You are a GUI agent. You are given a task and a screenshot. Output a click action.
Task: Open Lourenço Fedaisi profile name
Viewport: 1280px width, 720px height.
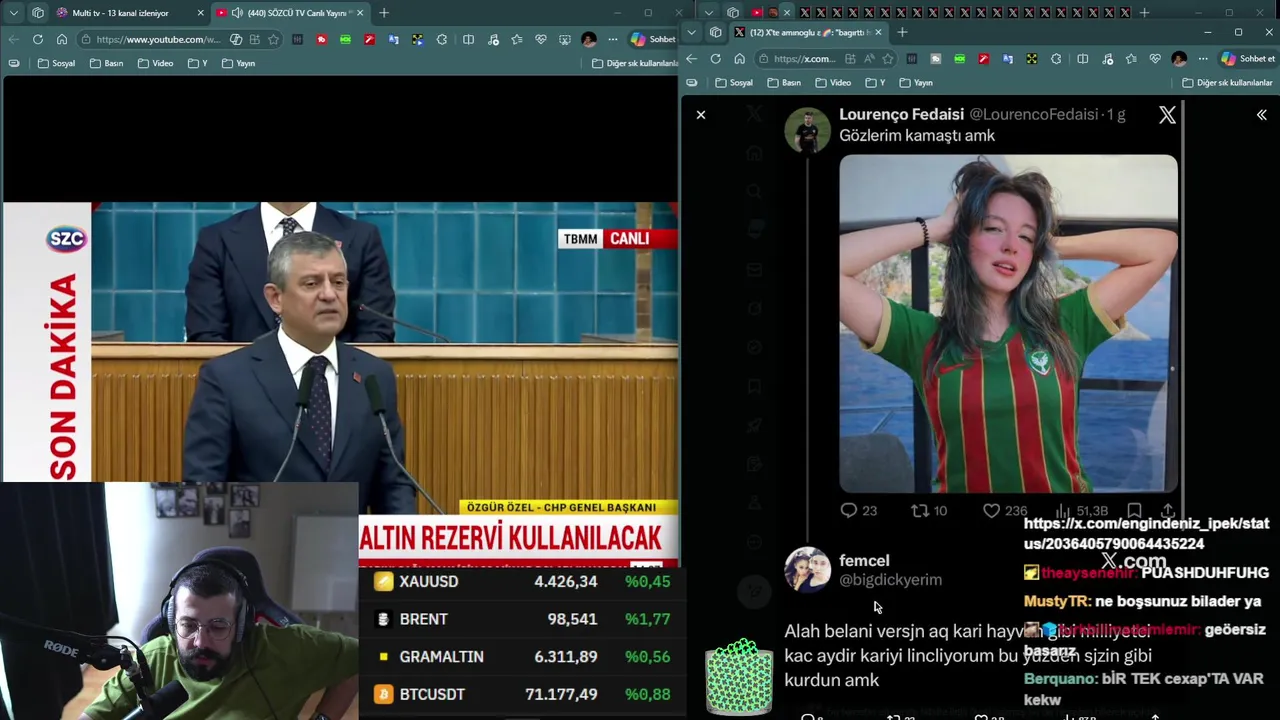point(902,114)
